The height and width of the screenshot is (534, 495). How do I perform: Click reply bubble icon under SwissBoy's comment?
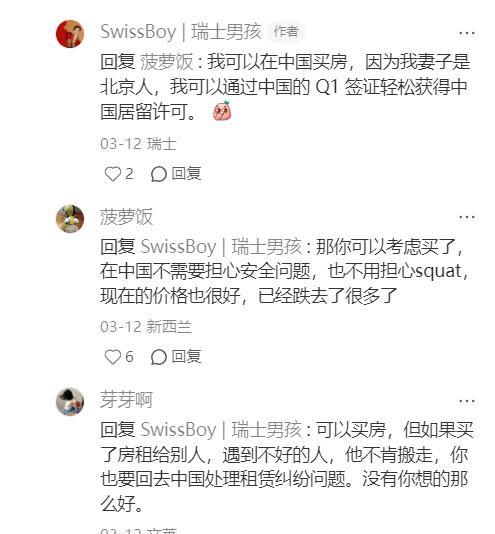[x=159, y=174]
